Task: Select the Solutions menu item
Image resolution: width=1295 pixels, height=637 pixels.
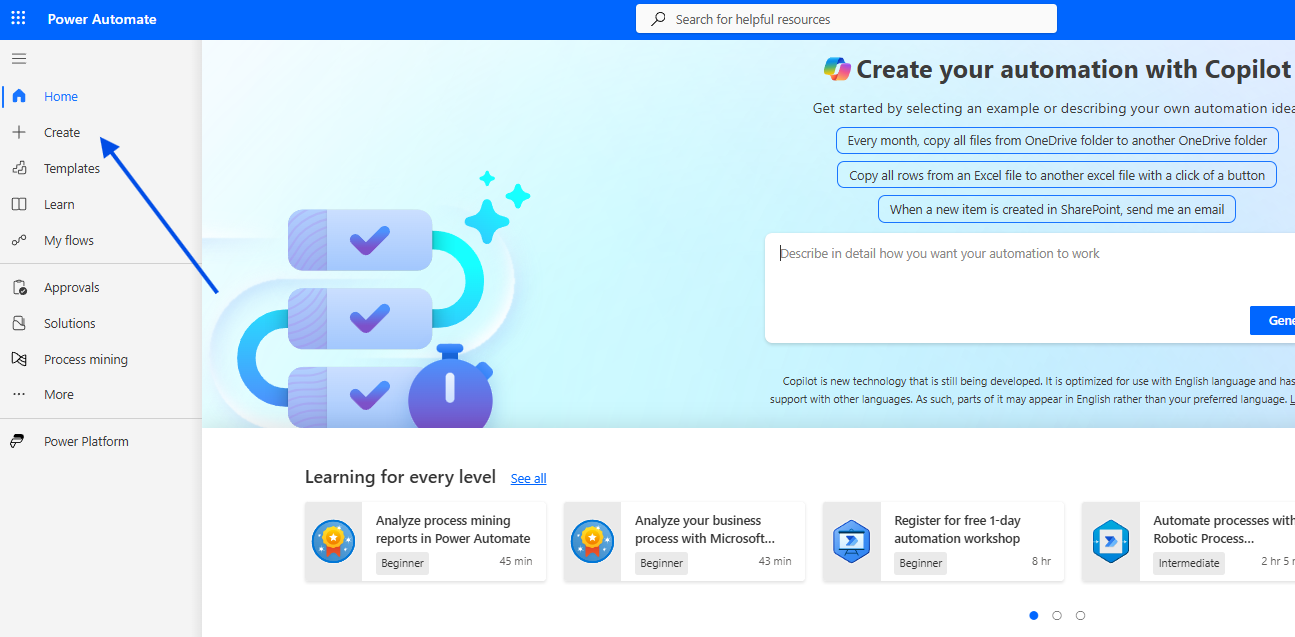Action: click(x=69, y=324)
